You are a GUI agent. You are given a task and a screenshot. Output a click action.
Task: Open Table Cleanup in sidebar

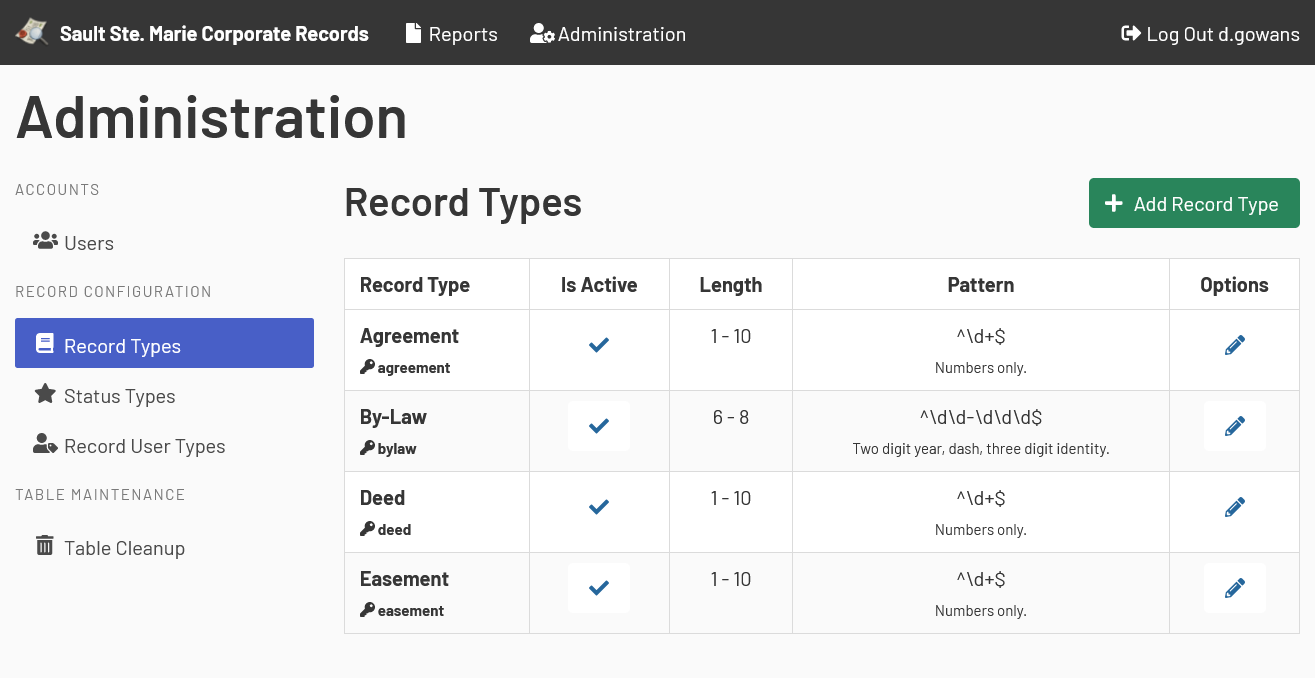164,548
